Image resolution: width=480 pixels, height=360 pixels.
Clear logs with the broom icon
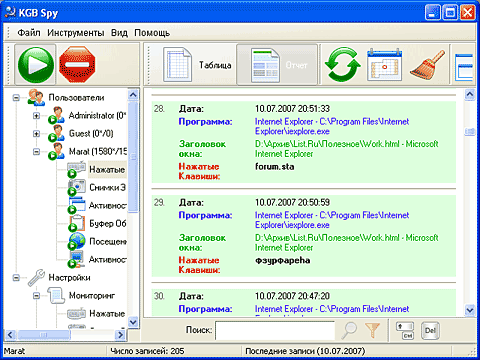pyautogui.click(x=428, y=65)
